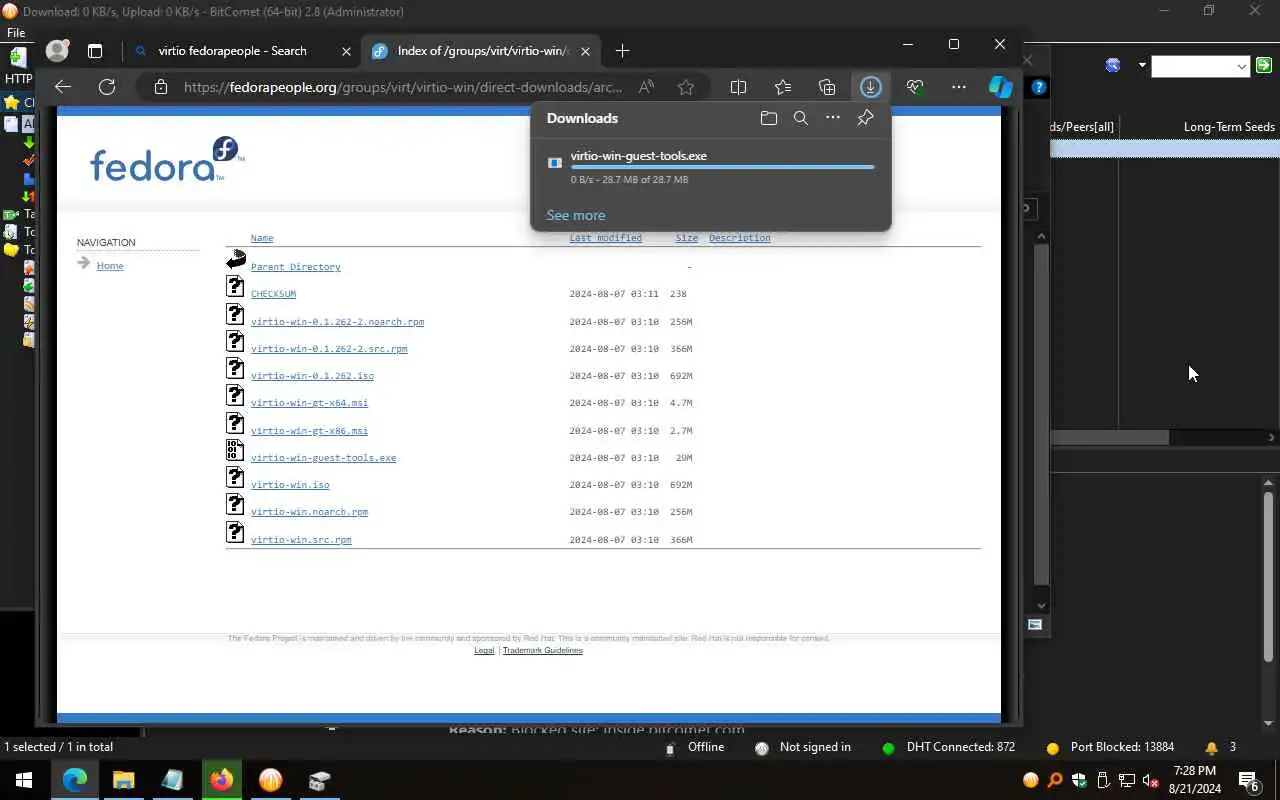The height and width of the screenshot is (800, 1280).
Task: Open Firefox from taskbar
Action: (x=221, y=780)
